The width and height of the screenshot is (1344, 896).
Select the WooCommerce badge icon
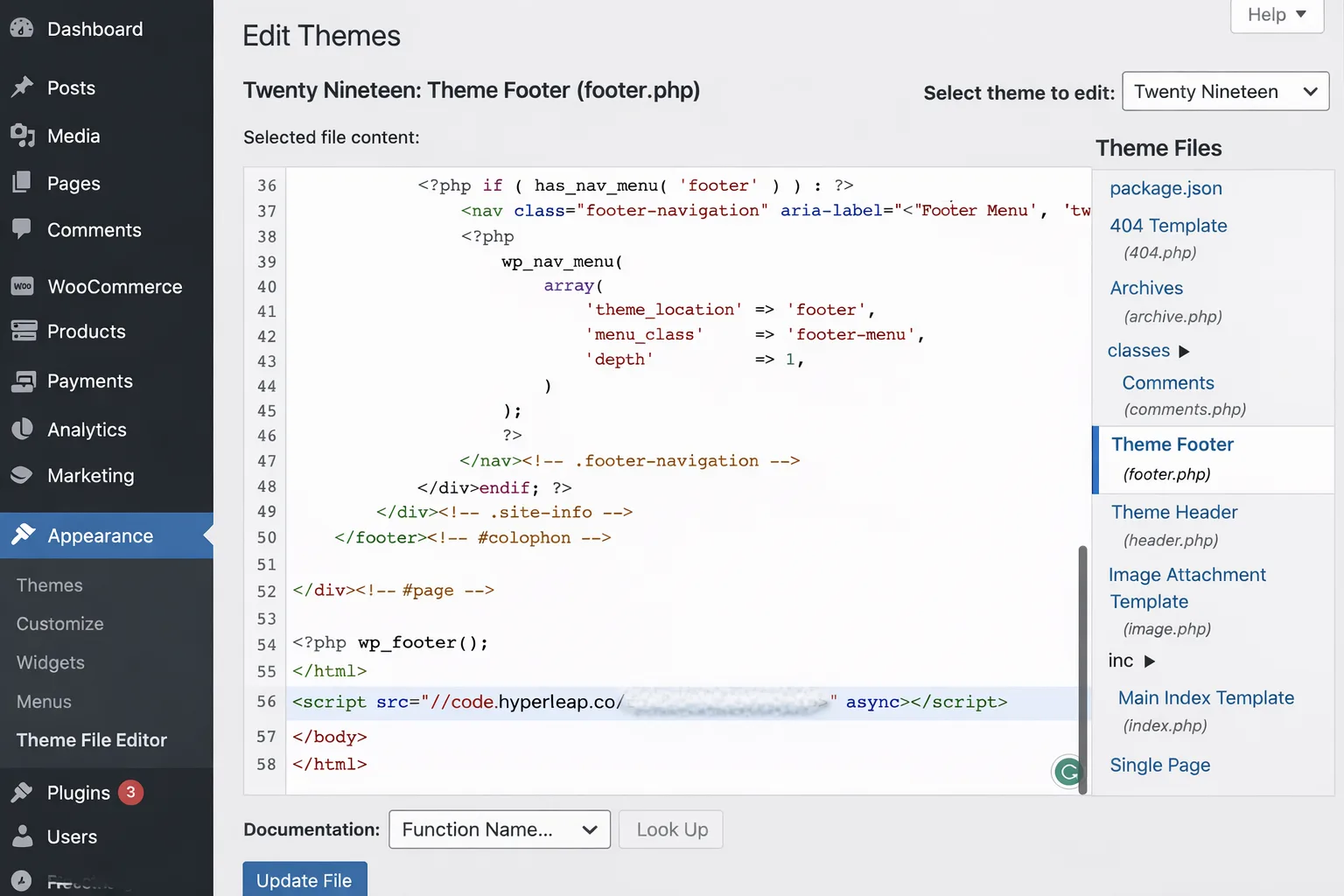[x=22, y=285]
